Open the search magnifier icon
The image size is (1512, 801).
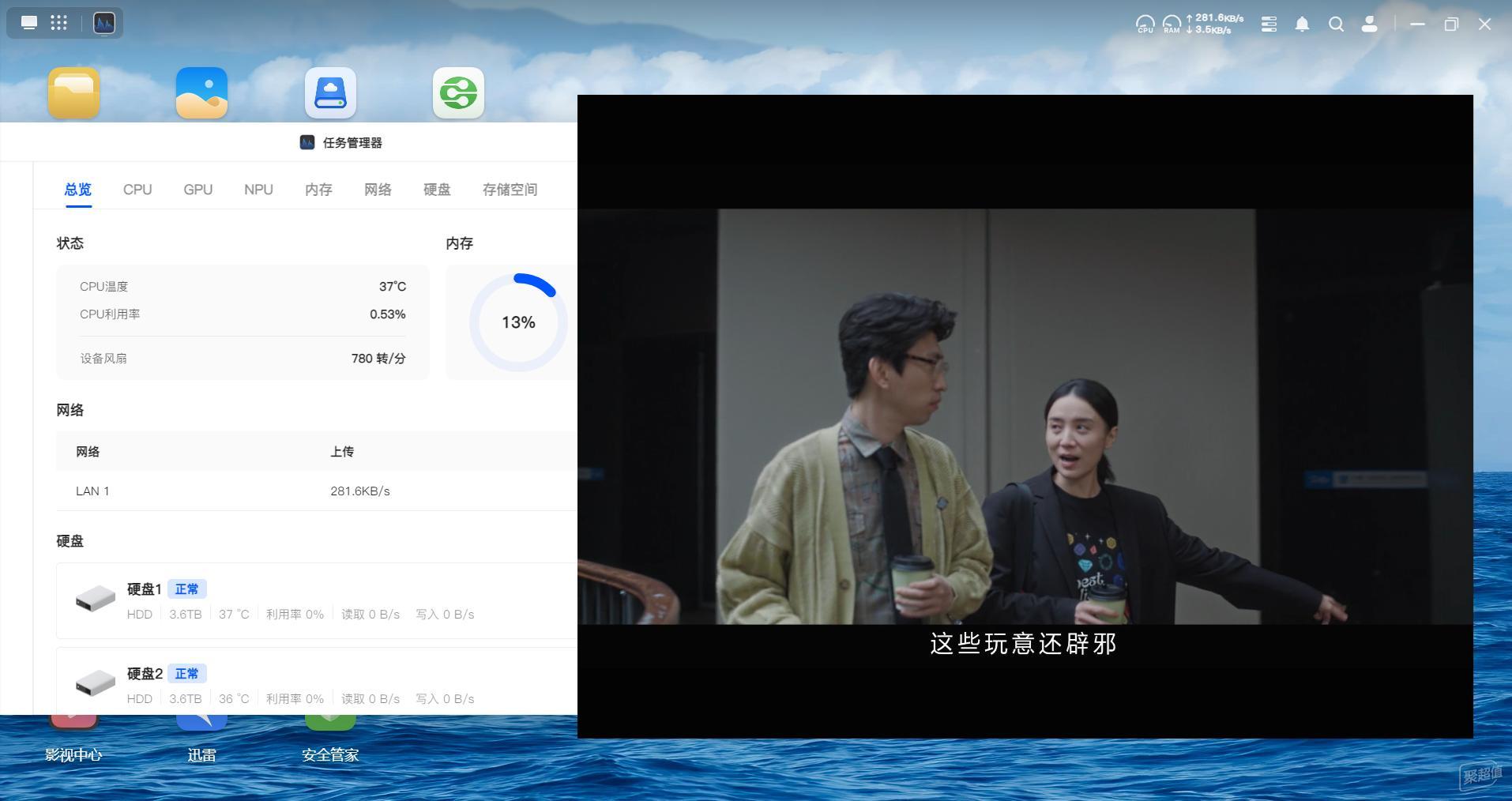[x=1336, y=24]
